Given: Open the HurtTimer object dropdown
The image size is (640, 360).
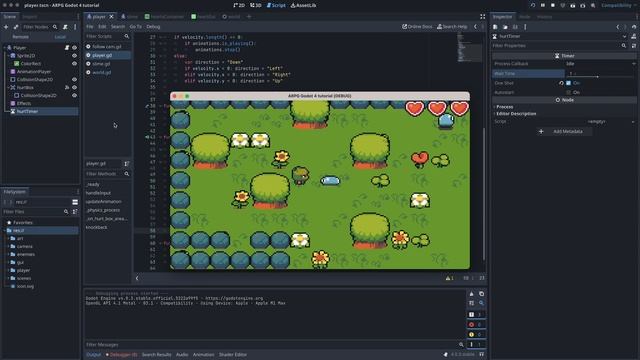Looking at the screenshot, I should tap(559, 36).
